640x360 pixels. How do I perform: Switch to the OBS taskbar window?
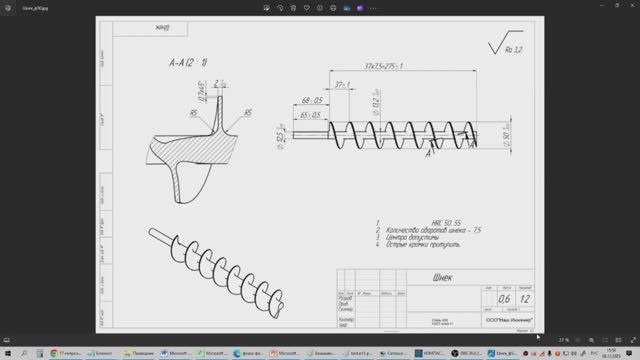click(x=466, y=353)
